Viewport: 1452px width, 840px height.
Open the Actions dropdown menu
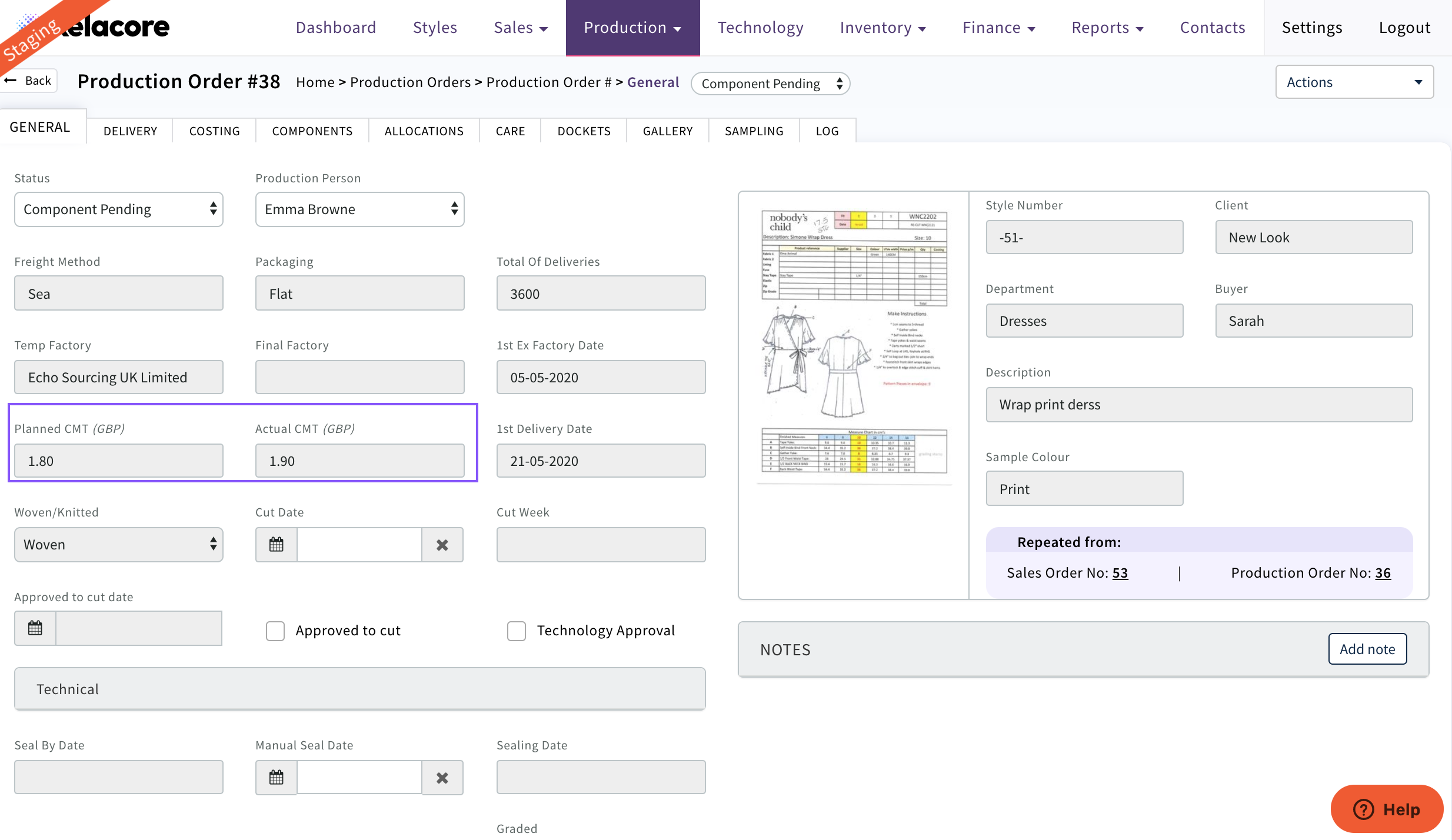[x=1354, y=82]
